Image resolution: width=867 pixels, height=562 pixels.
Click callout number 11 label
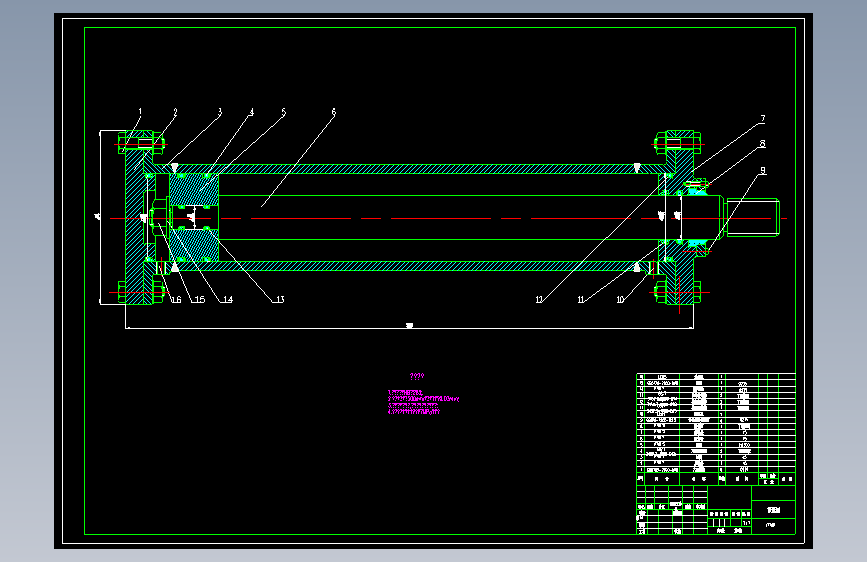tap(581, 300)
